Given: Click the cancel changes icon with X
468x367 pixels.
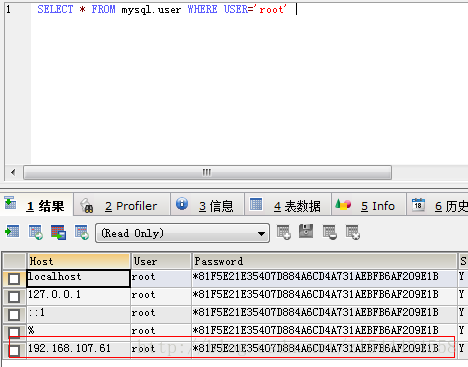Looking at the screenshot, I should tap(353, 232).
